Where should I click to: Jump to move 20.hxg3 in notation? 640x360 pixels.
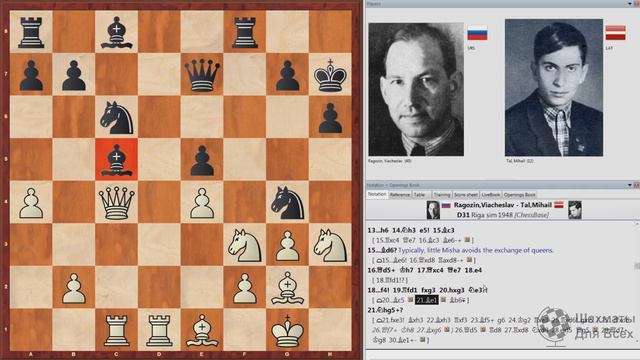pyautogui.click(x=452, y=290)
